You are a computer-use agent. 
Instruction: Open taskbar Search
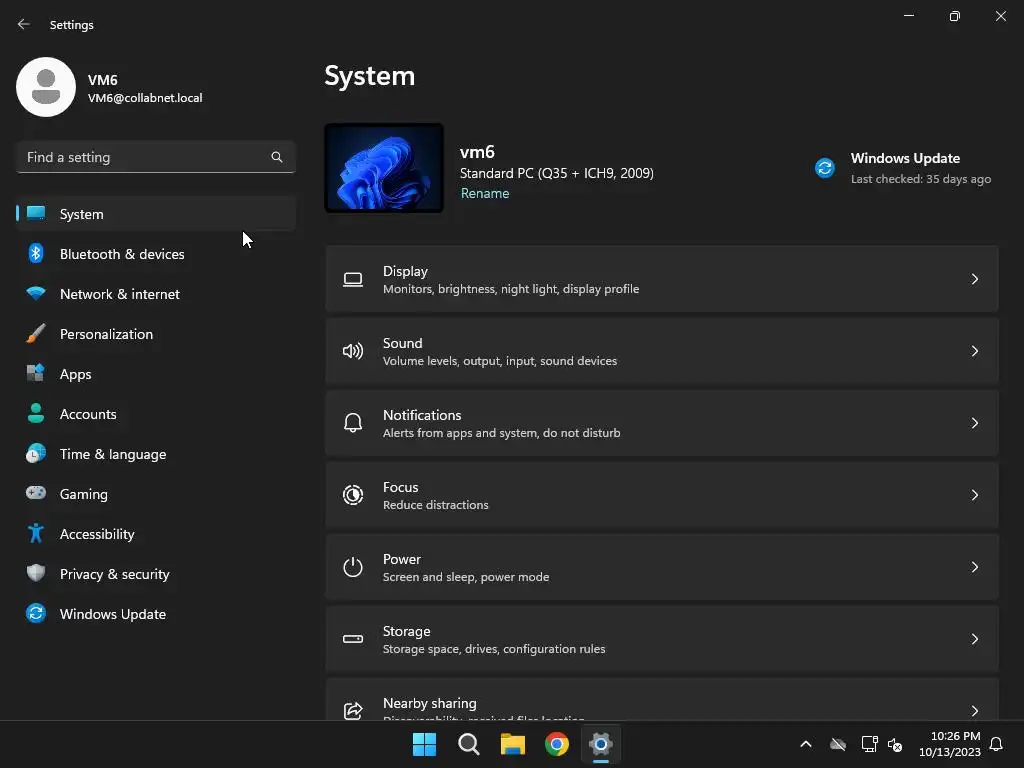[469, 744]
